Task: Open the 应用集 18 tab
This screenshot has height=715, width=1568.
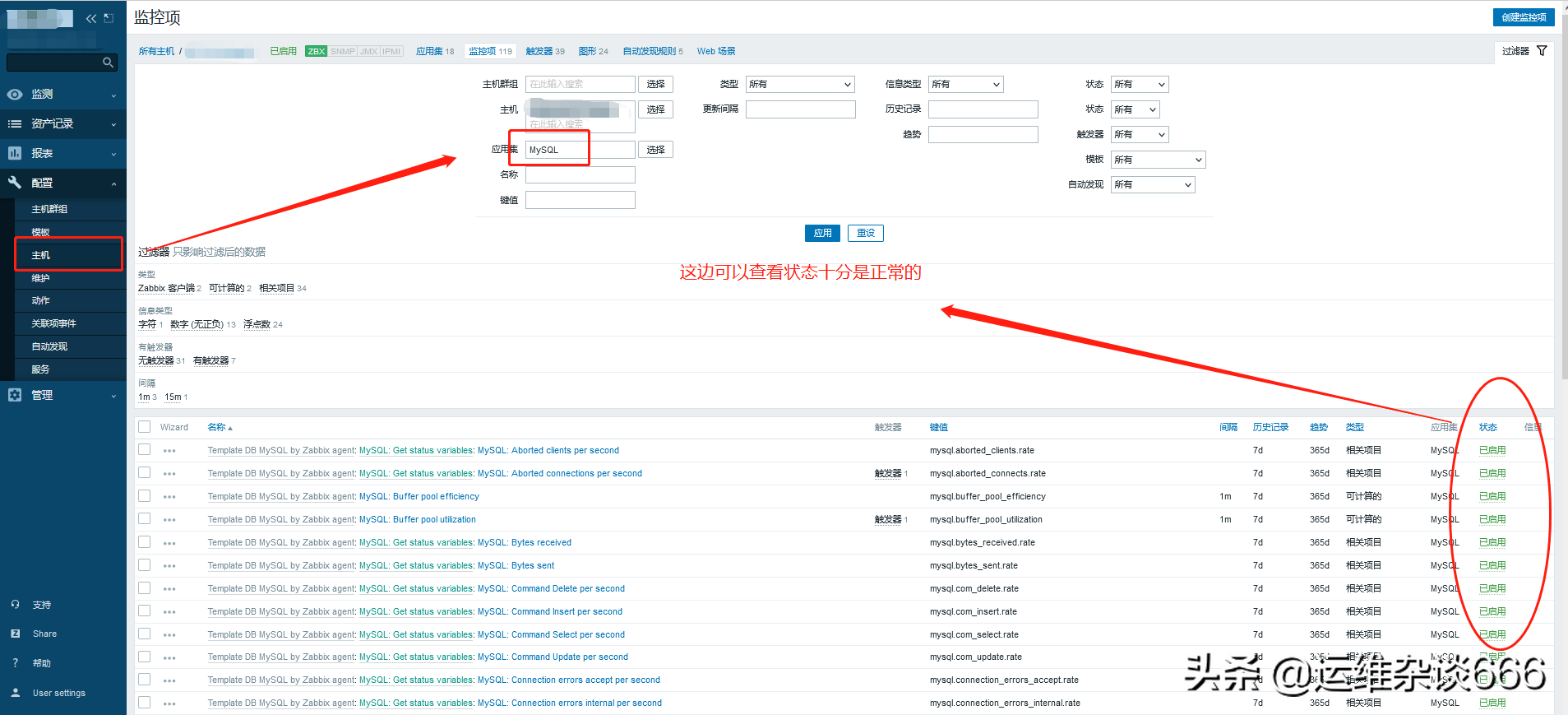Action: (x=435, y=51)
